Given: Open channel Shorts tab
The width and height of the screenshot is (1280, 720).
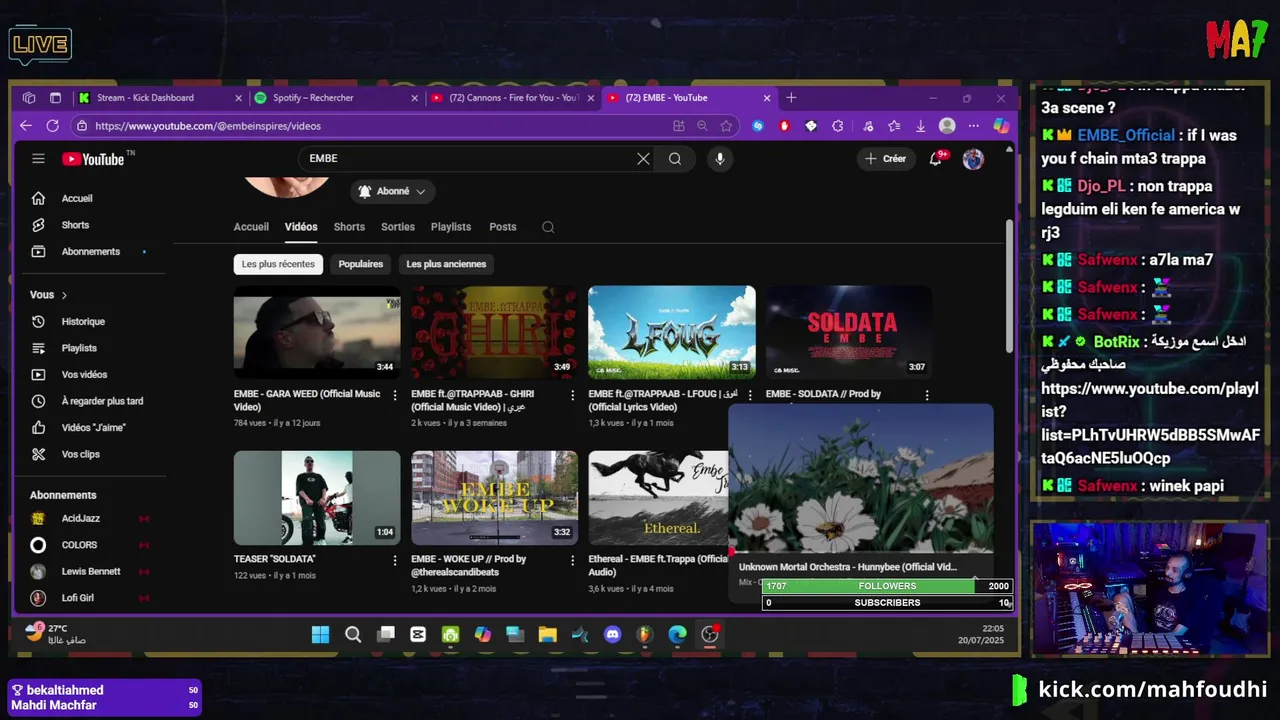Looking at the screenshot, I should point(349,227).
